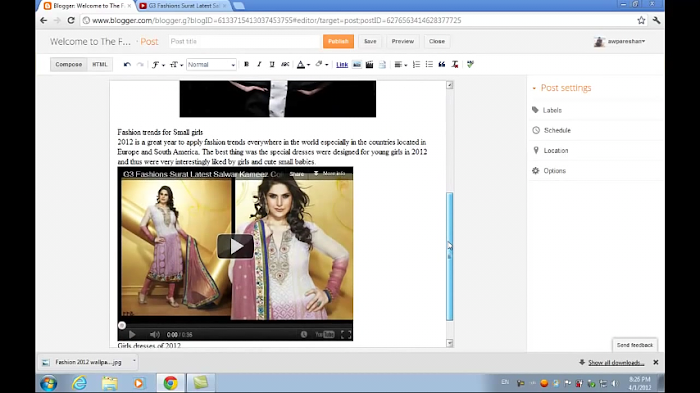Mute the embedded video's volume
Screen dimensions: 700x393
pos(154,334)
